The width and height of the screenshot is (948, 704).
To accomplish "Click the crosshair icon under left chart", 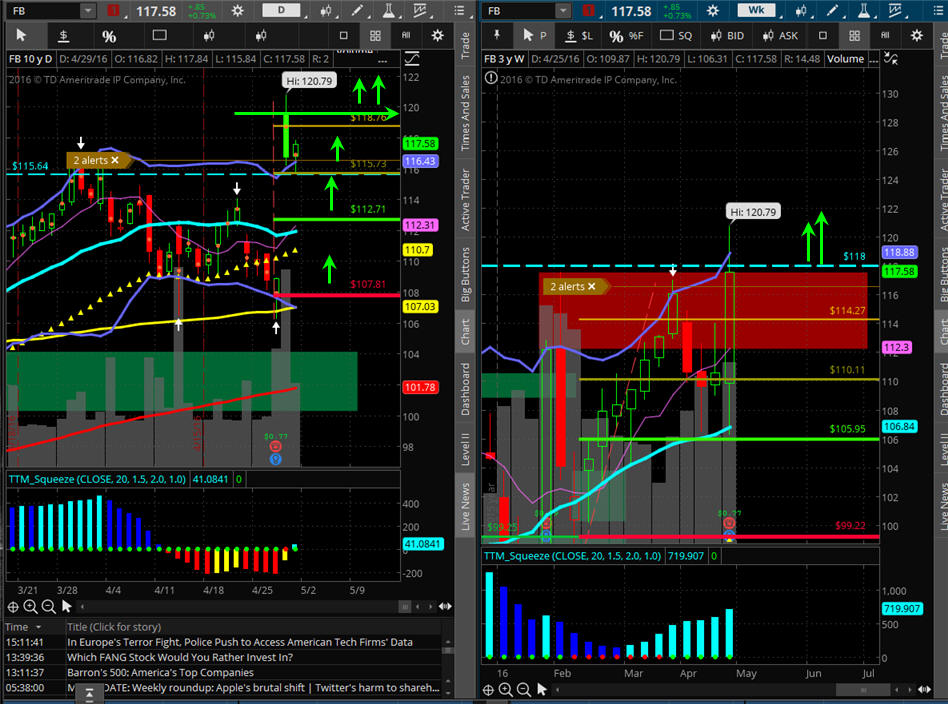I will pyautogui.click(x=13, y=606).
